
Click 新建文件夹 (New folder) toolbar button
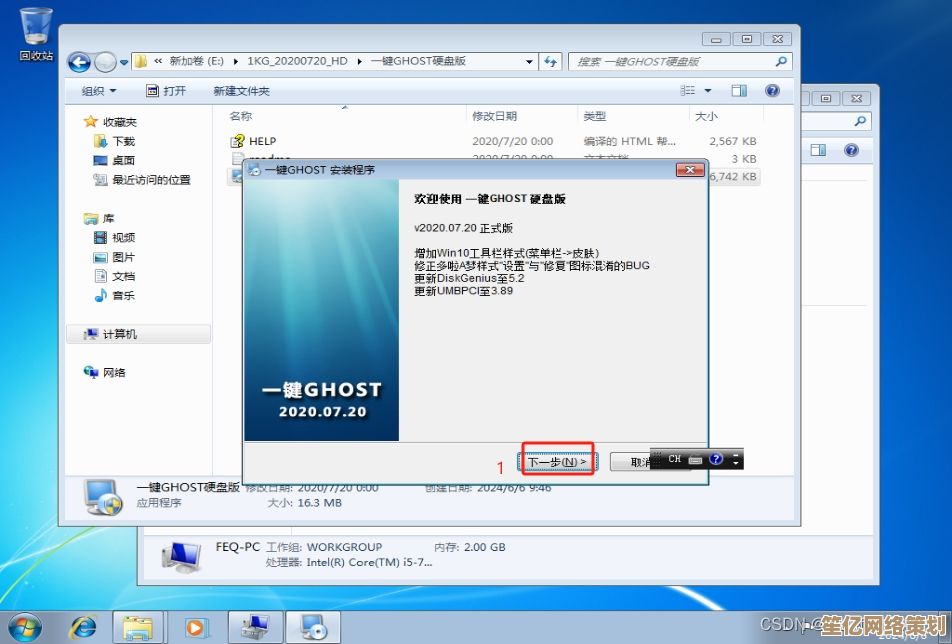click(x=242, y=91)
